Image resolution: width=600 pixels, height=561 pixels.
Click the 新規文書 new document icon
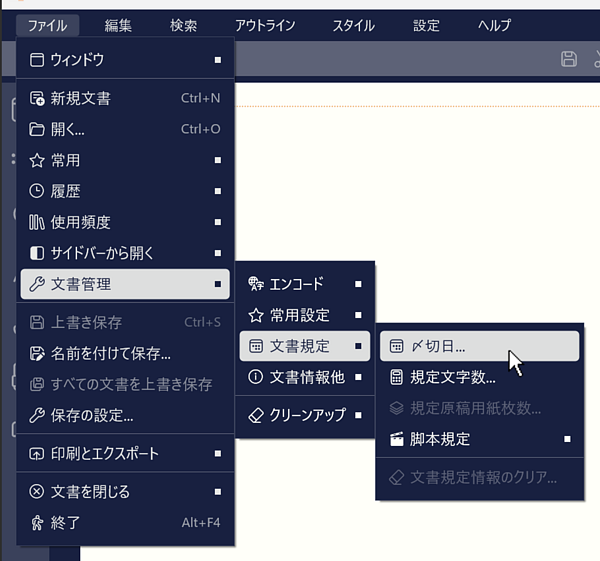pyautogui.click(x=37, y=98)
